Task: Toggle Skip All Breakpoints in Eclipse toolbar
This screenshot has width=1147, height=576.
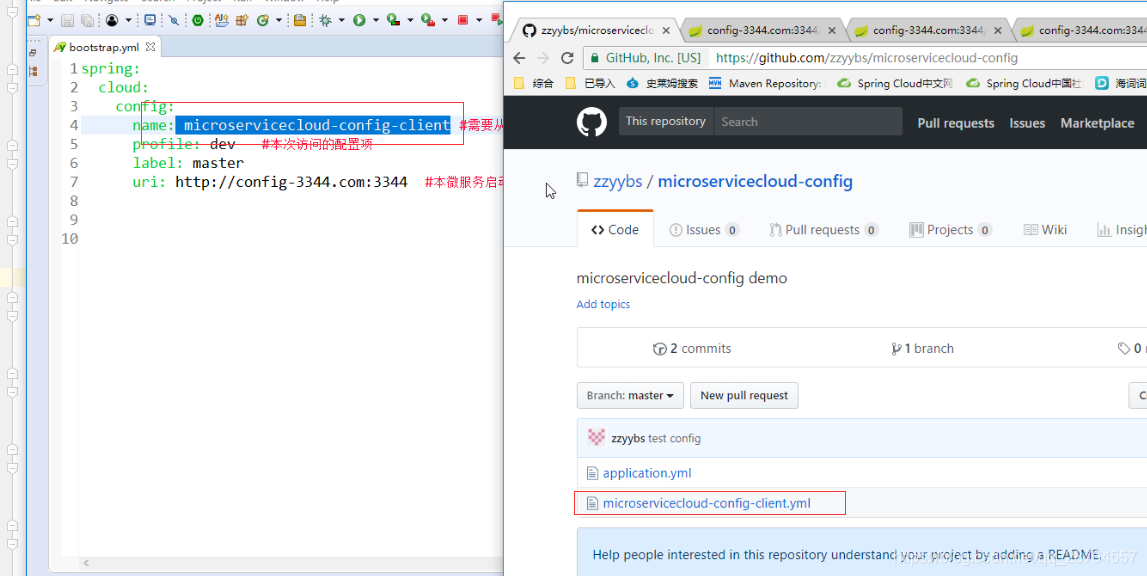Action: [173, 20]
